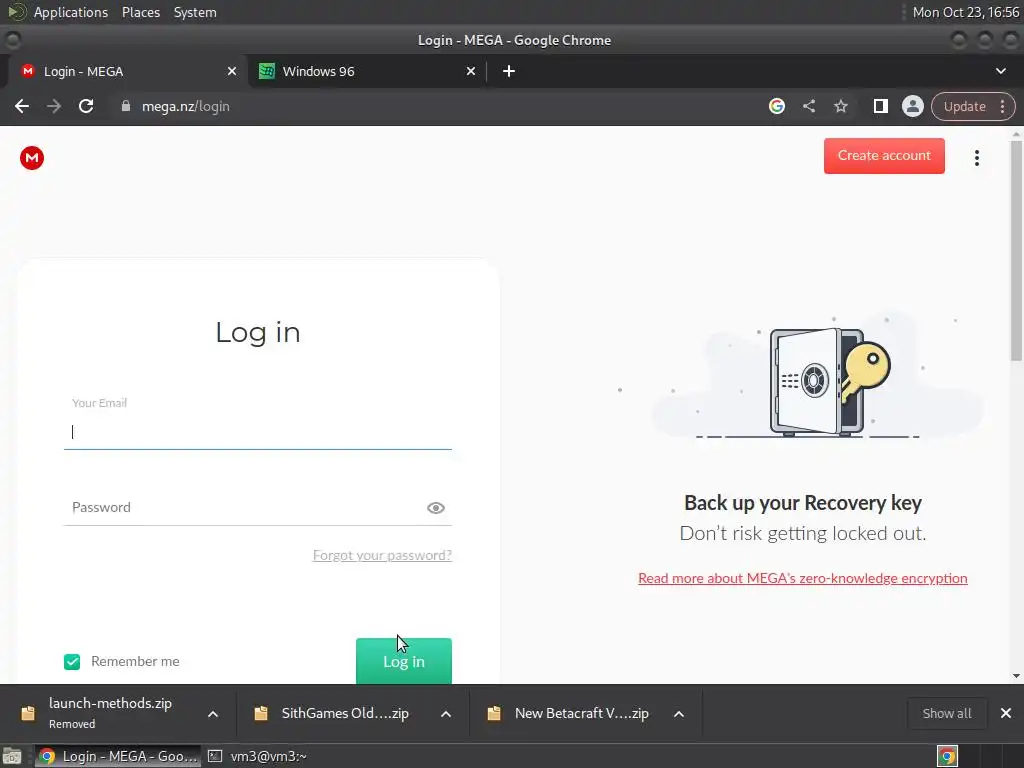Uncheck the Remember me checkbox
This screenshot has width=1024, height=768.
tap(72, 662)
